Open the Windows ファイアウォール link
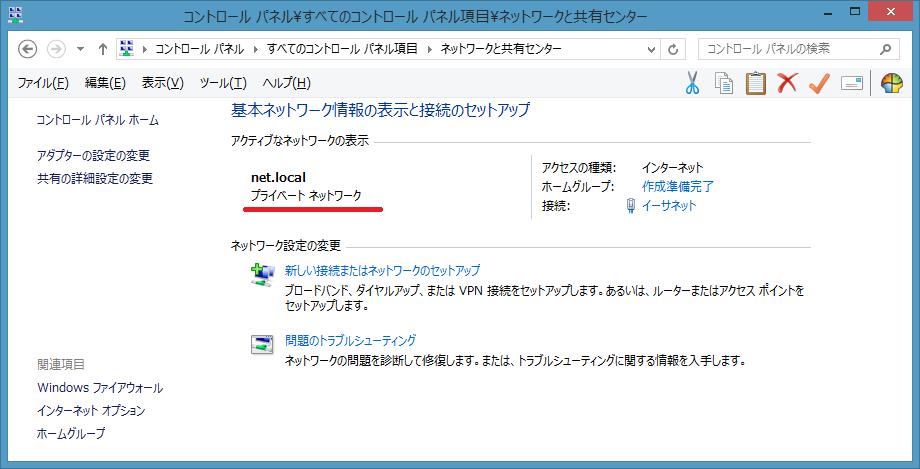Image resolution: width=920 pixels, height=469 pixels. [x=100, y=388]
